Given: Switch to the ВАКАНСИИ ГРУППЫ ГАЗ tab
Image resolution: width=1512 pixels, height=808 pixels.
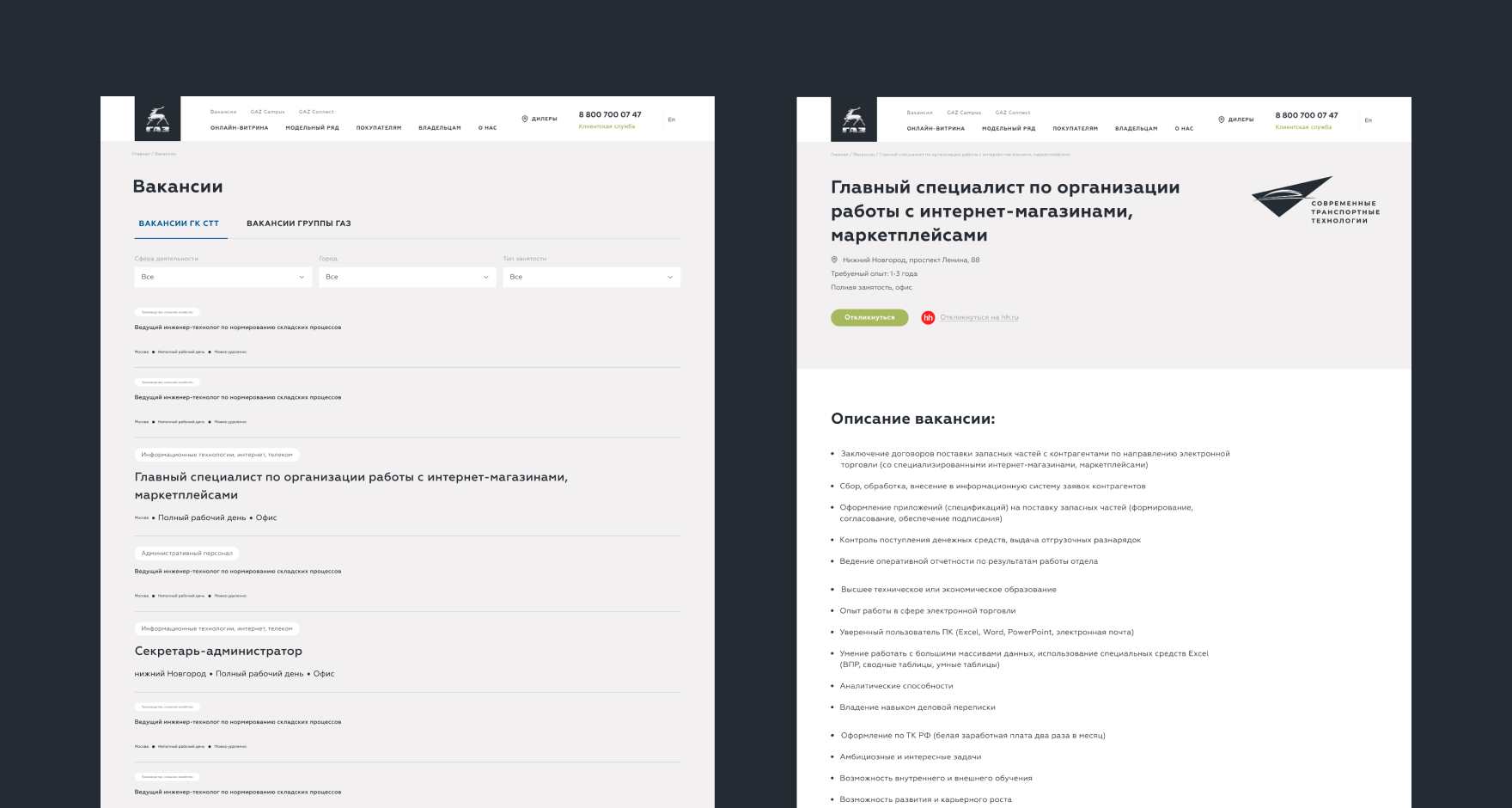Looking at the screenshot, I should pos(298,223).
